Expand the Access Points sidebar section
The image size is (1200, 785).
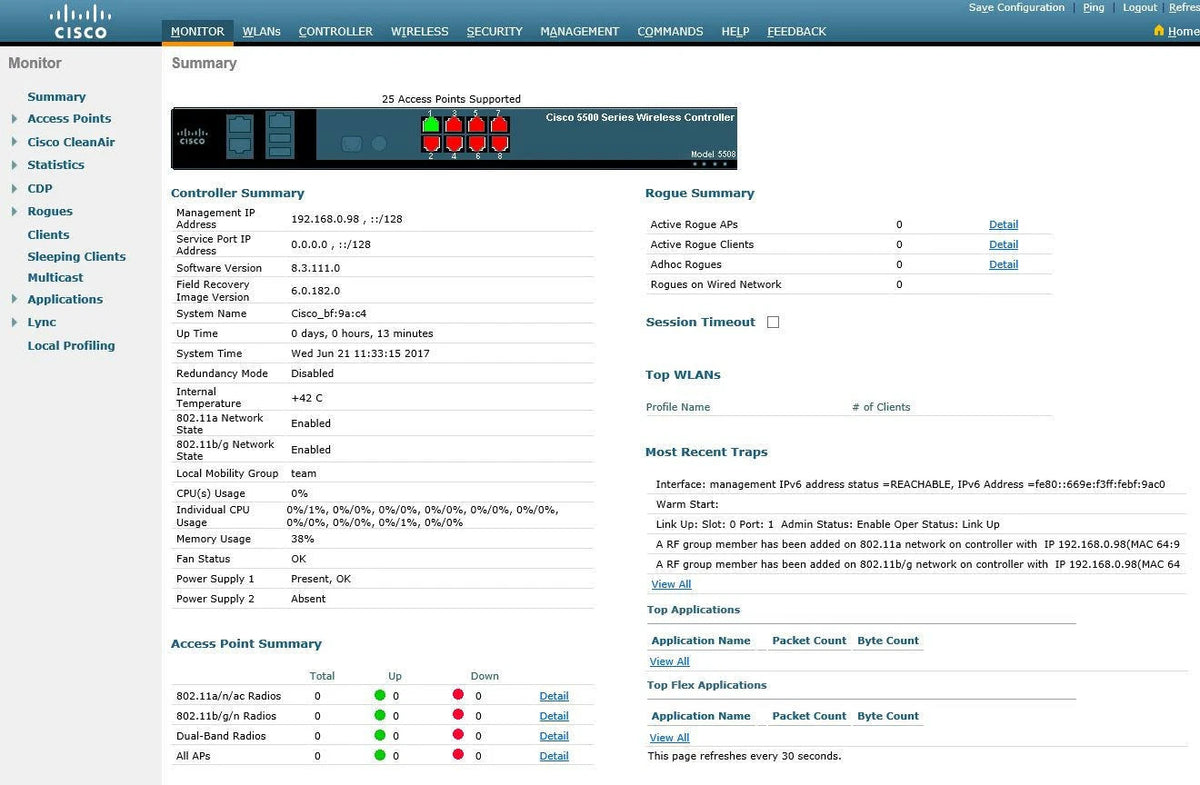pyautogui.click(x=14, y=119)
